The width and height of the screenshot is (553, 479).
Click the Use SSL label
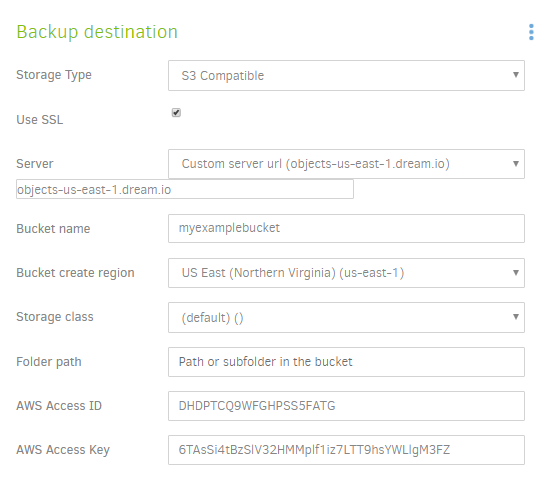click(40, 120)
